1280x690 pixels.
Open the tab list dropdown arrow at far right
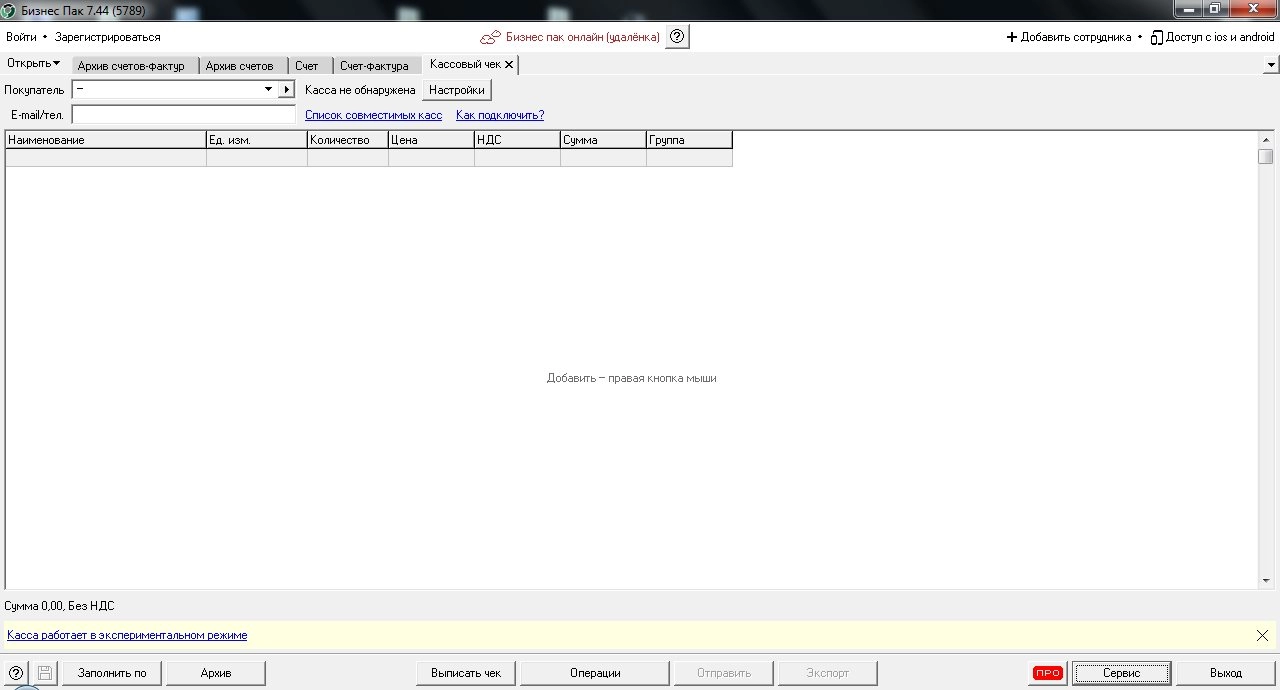1270,64
